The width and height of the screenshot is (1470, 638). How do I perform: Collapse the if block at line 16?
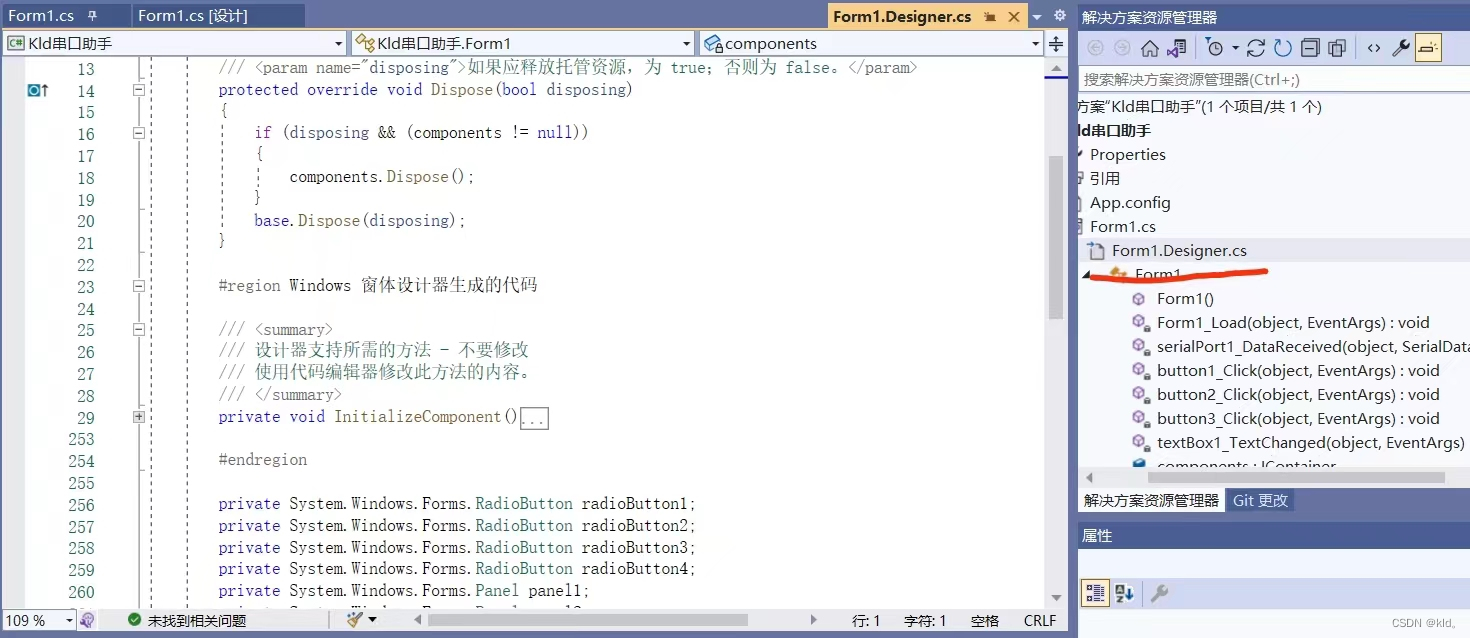tap(139, 133)
